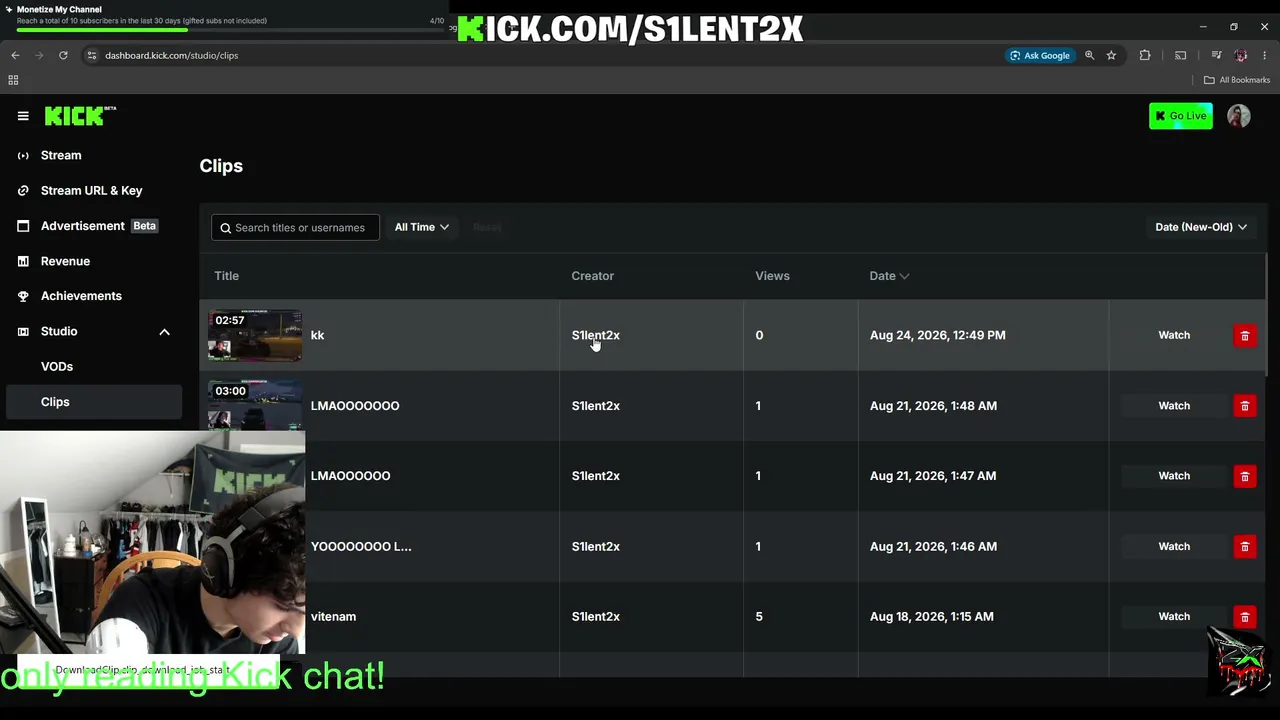Focus the Search titles or usernames field
The image size is (1280, 720).
(295, 228)
